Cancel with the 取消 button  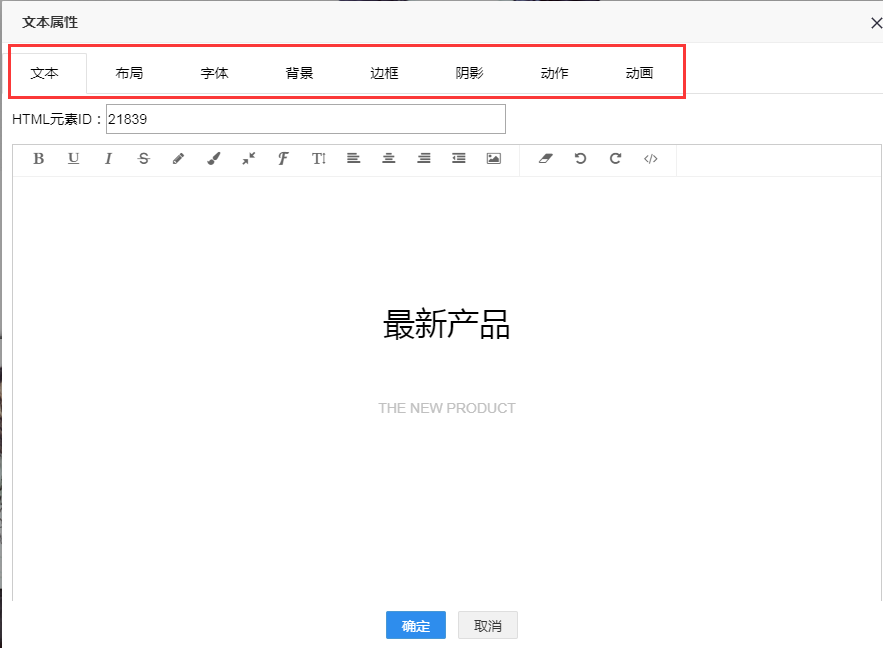click(x=488, y=625)
